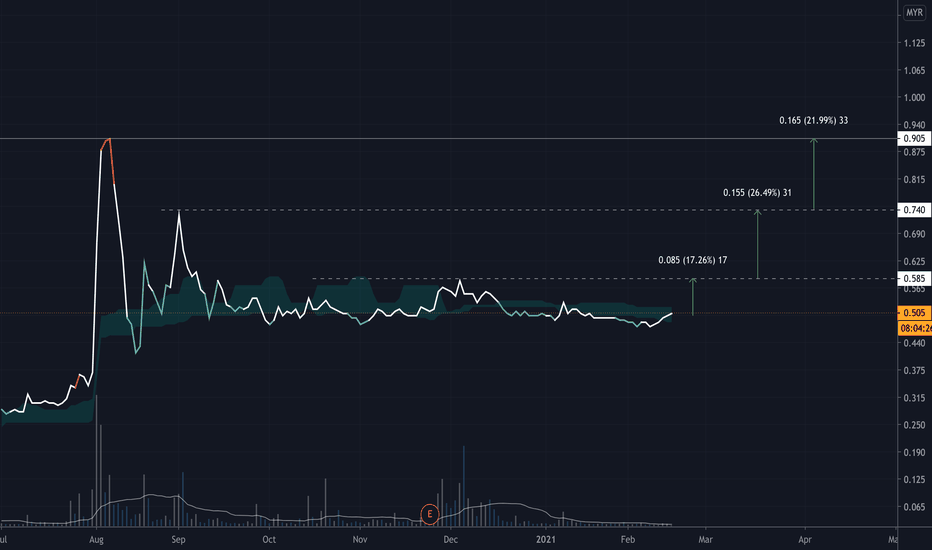Click the 0.375 value on the price axis

click(x=914, y=370)
